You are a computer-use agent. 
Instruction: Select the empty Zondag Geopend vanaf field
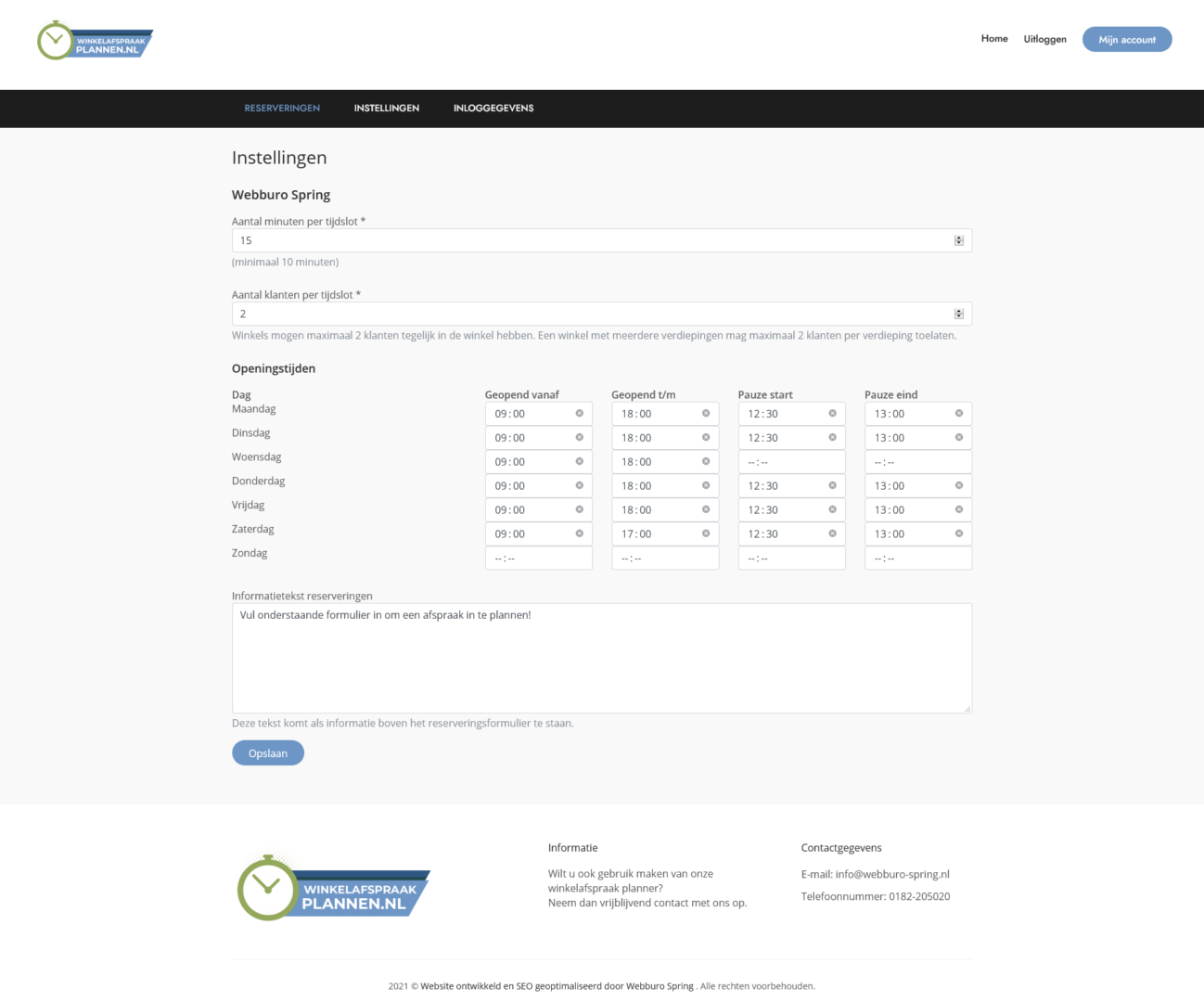538,559
